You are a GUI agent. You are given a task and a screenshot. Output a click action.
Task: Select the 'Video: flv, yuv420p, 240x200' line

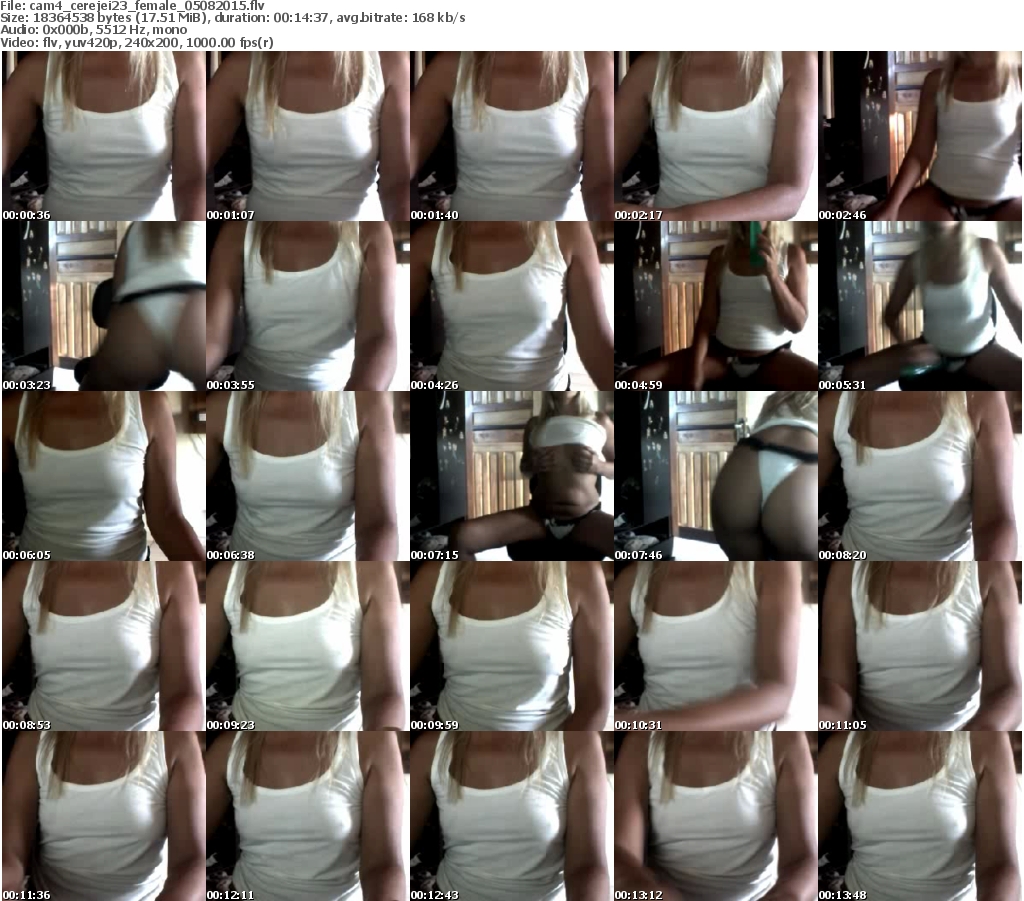[x=137, y=42]
